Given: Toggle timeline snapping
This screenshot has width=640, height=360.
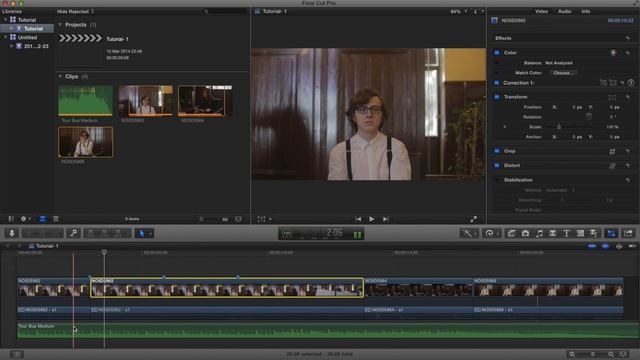Looking at the screenshot, I should pyautogui.click(x=632, y=246).
